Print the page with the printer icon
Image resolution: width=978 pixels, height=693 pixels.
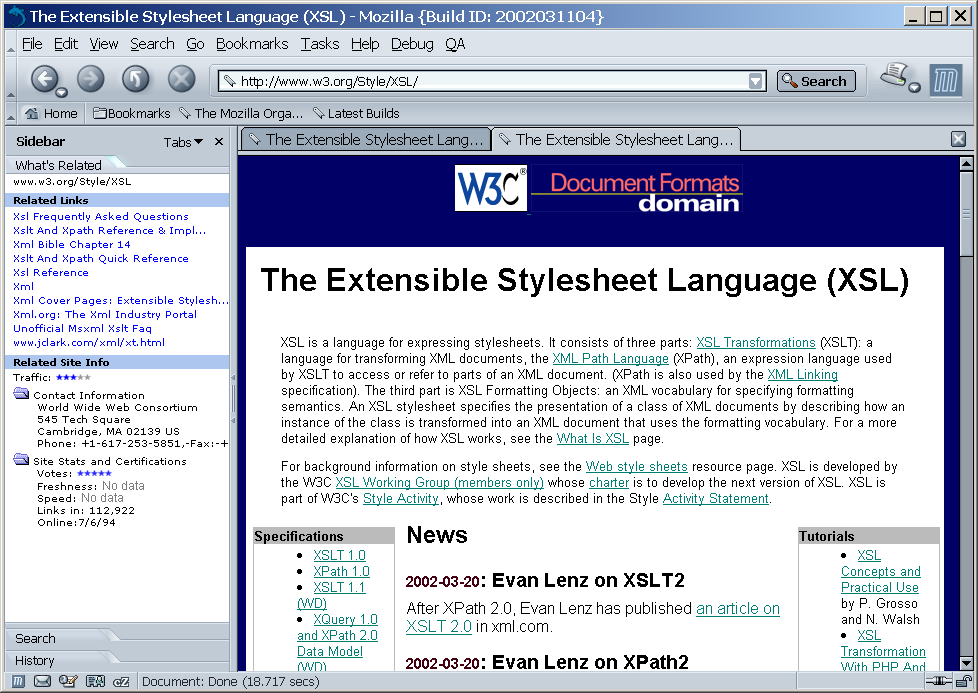[x=893, y=75]
